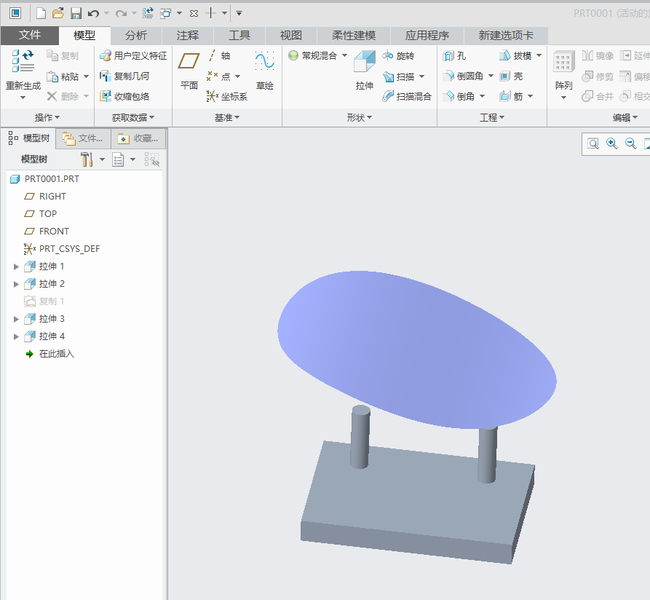
Task: Expand the 拉伸 3 tree node
Action: click(x=16, y=319)
